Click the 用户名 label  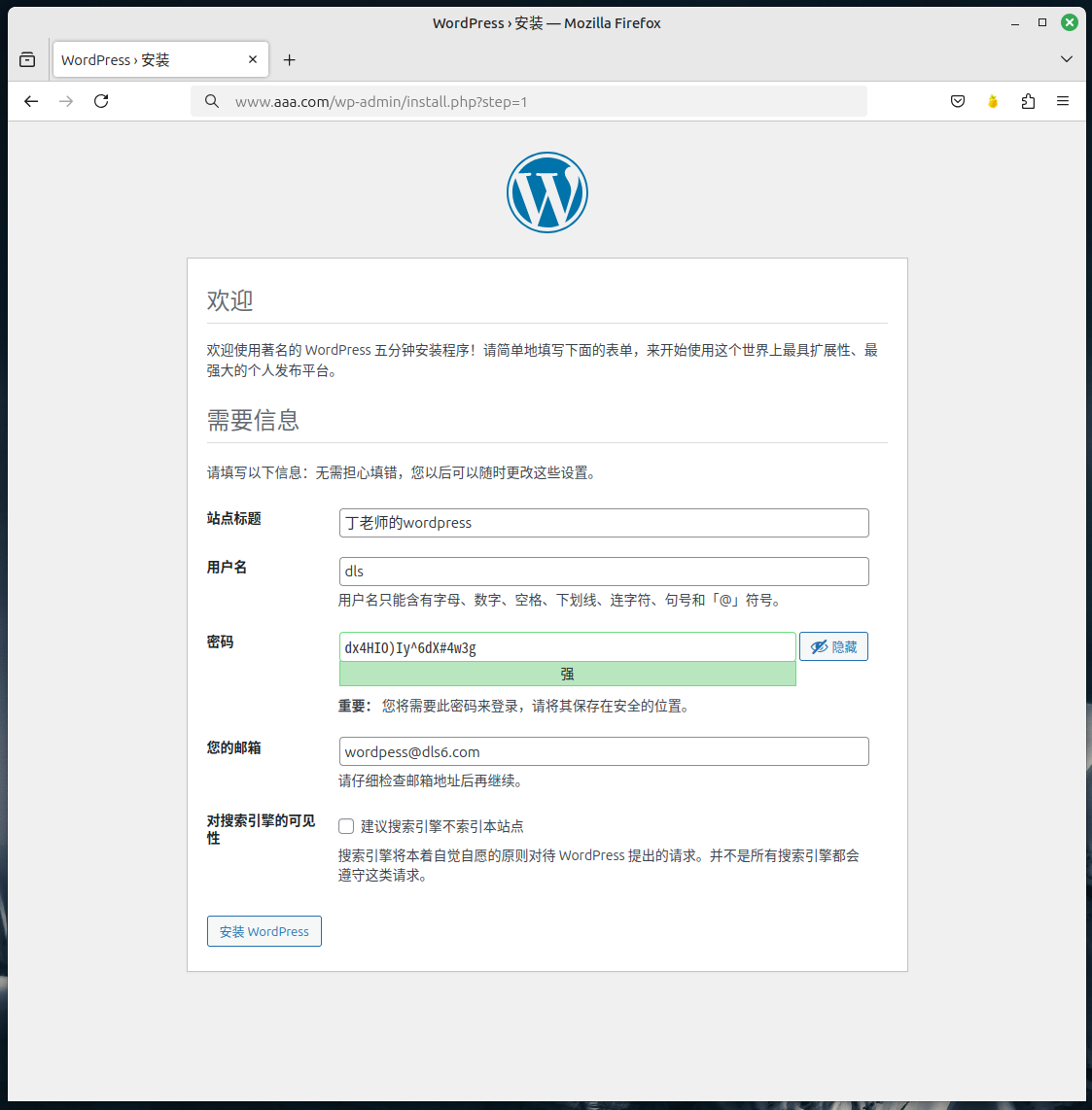point(227,567)
